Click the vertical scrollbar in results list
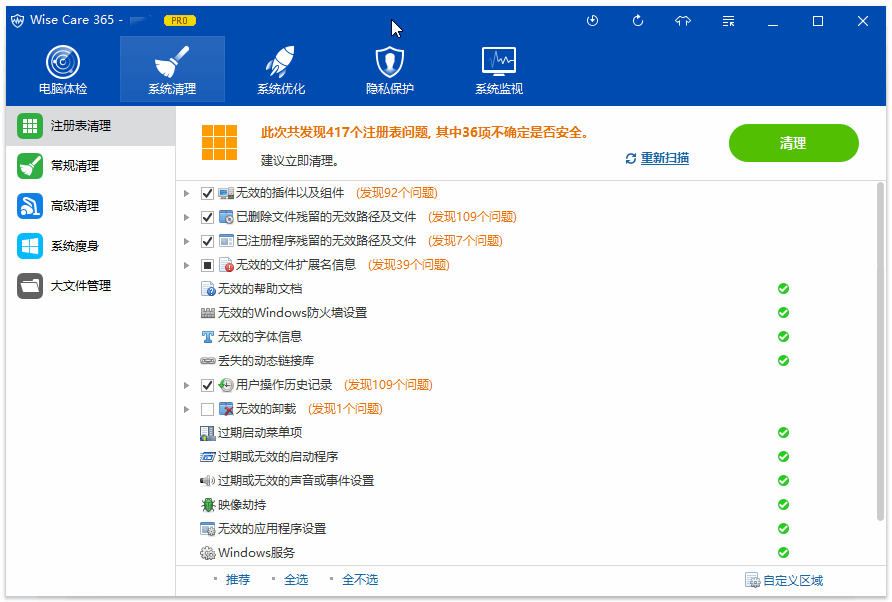This screenshot has height=602, width=892. [880, 350]
